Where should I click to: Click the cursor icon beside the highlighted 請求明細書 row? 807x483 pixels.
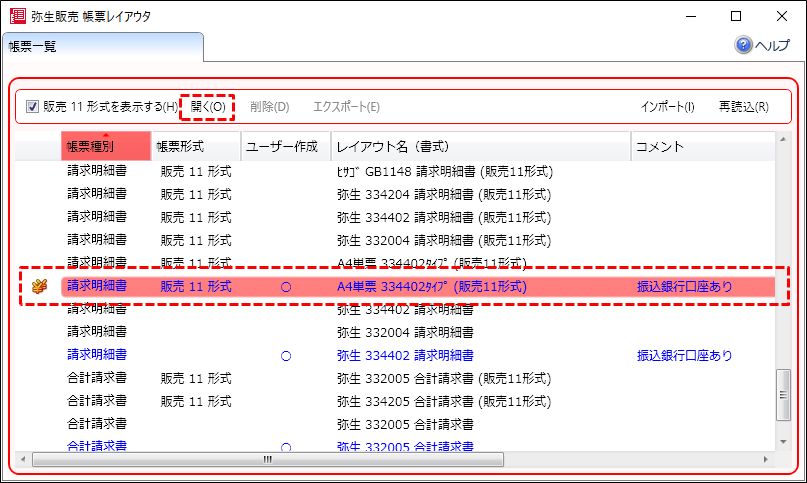(x=40, y=286)
